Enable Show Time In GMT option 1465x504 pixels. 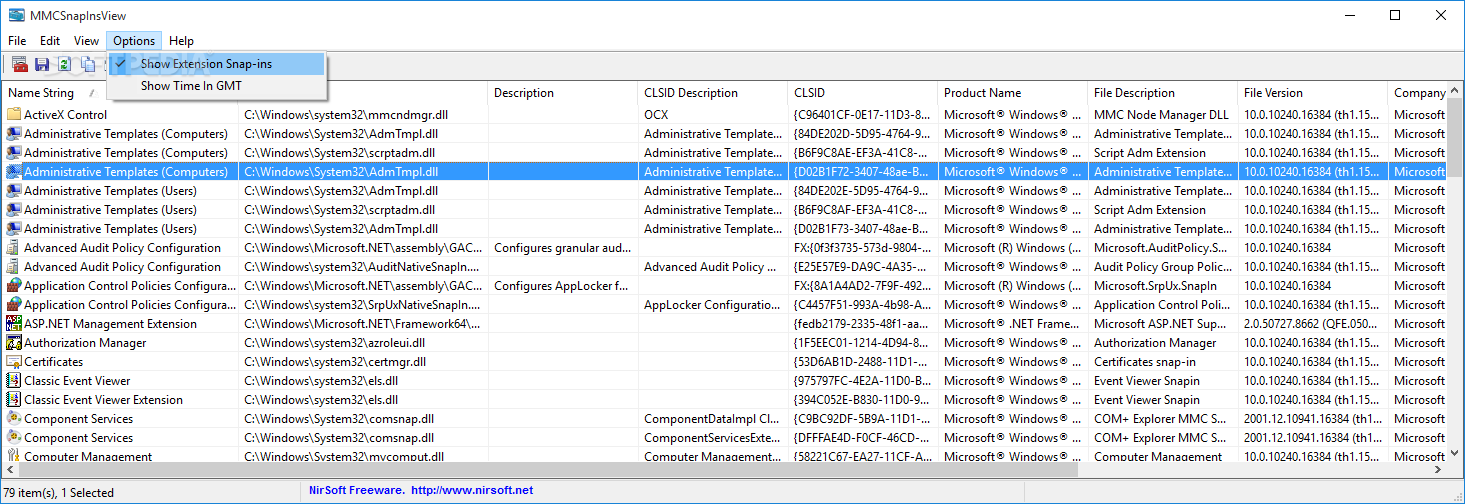pos(218,86)
